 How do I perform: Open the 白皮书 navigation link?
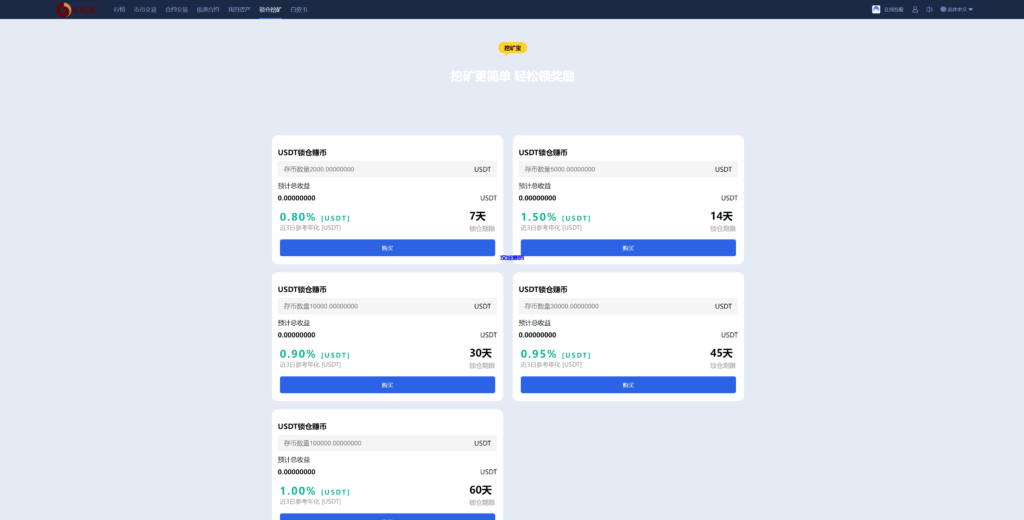299,10
